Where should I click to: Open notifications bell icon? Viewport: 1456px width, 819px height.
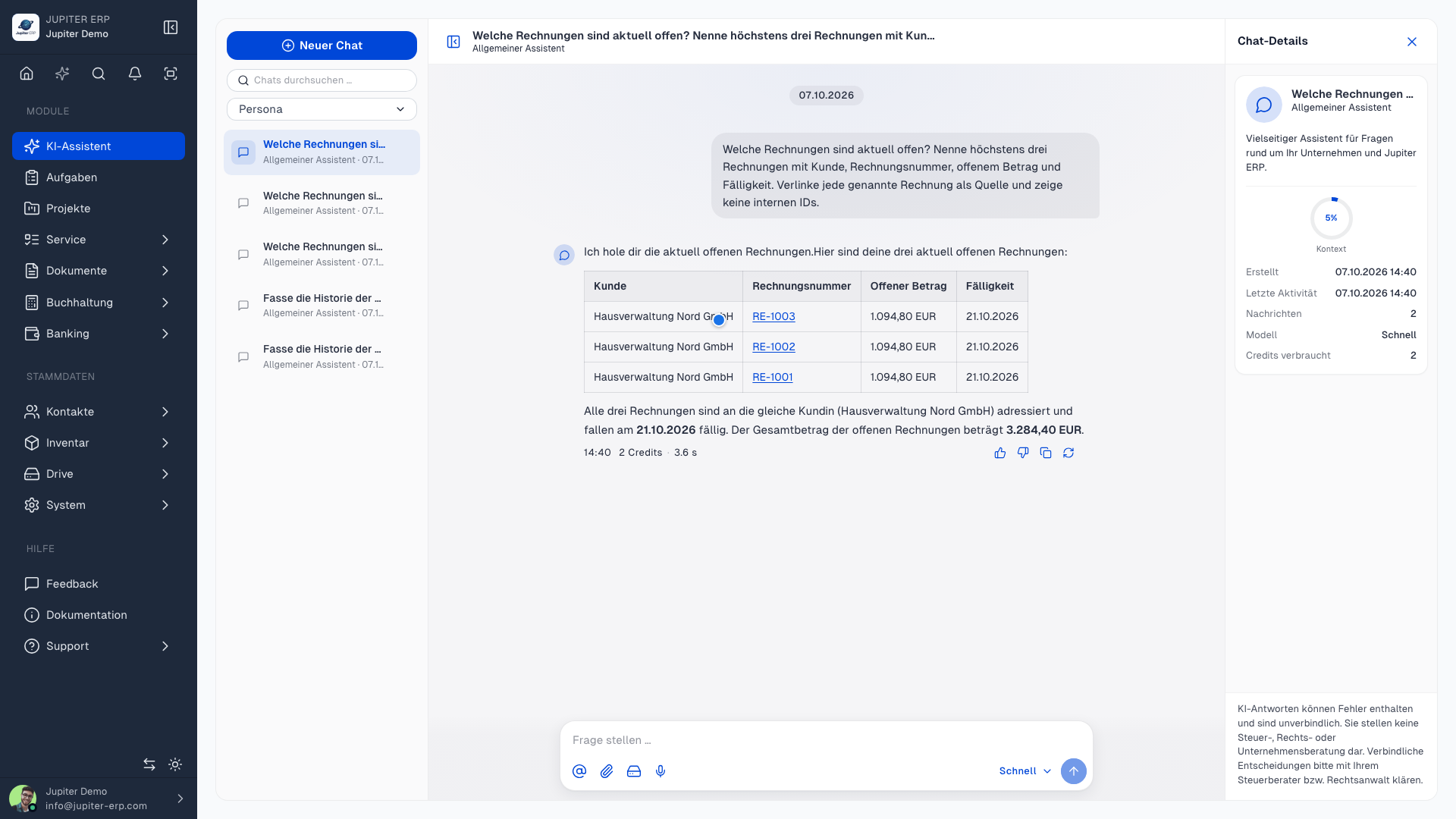134,74
